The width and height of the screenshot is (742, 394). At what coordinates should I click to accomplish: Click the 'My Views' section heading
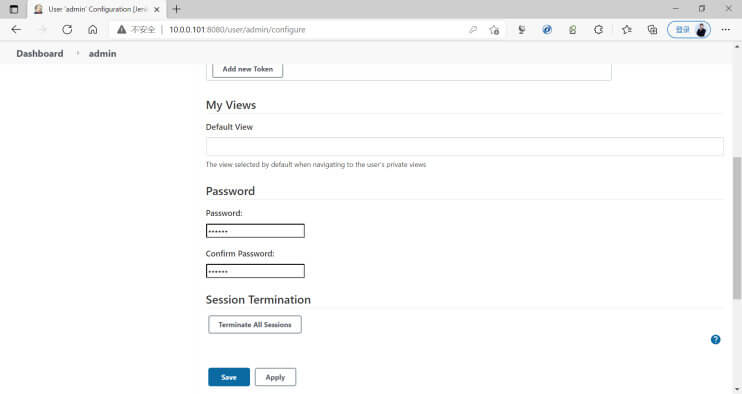[230, 105]
